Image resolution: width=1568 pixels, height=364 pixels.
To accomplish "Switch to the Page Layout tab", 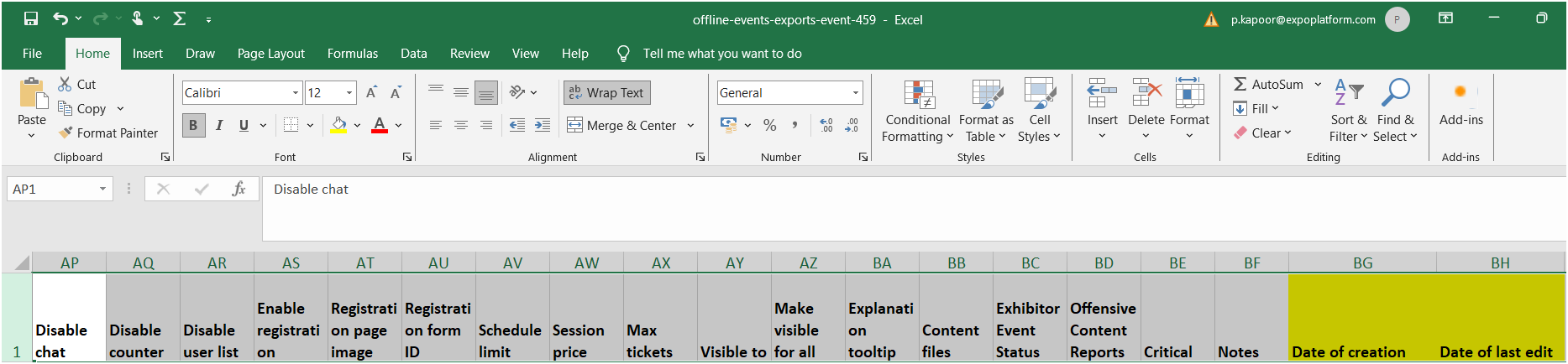I will [270, 53].
